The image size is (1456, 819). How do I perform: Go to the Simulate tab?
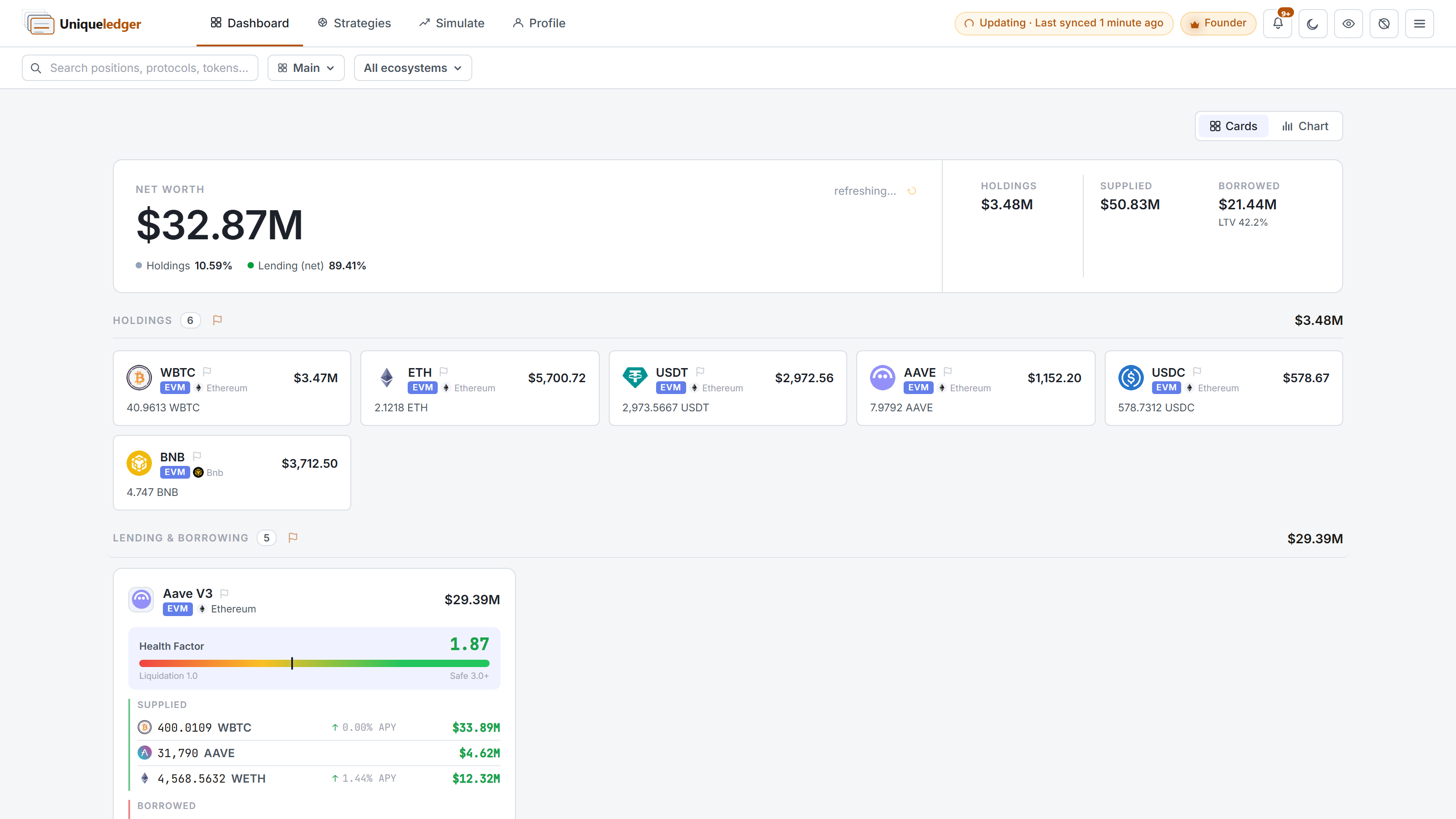pos(452,23)
